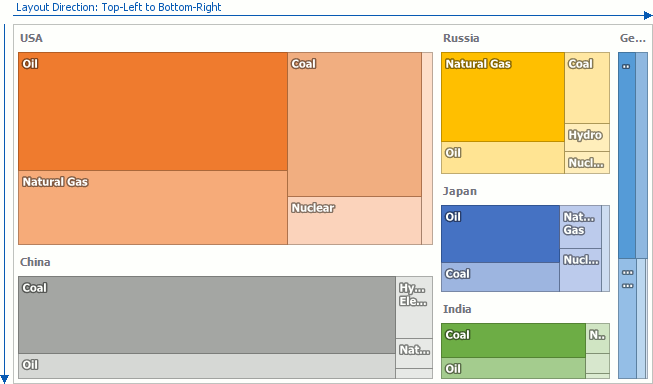Click China's Hy... Ele... tile
Screen dimensions: 653x384
click(x=414, y=307)
